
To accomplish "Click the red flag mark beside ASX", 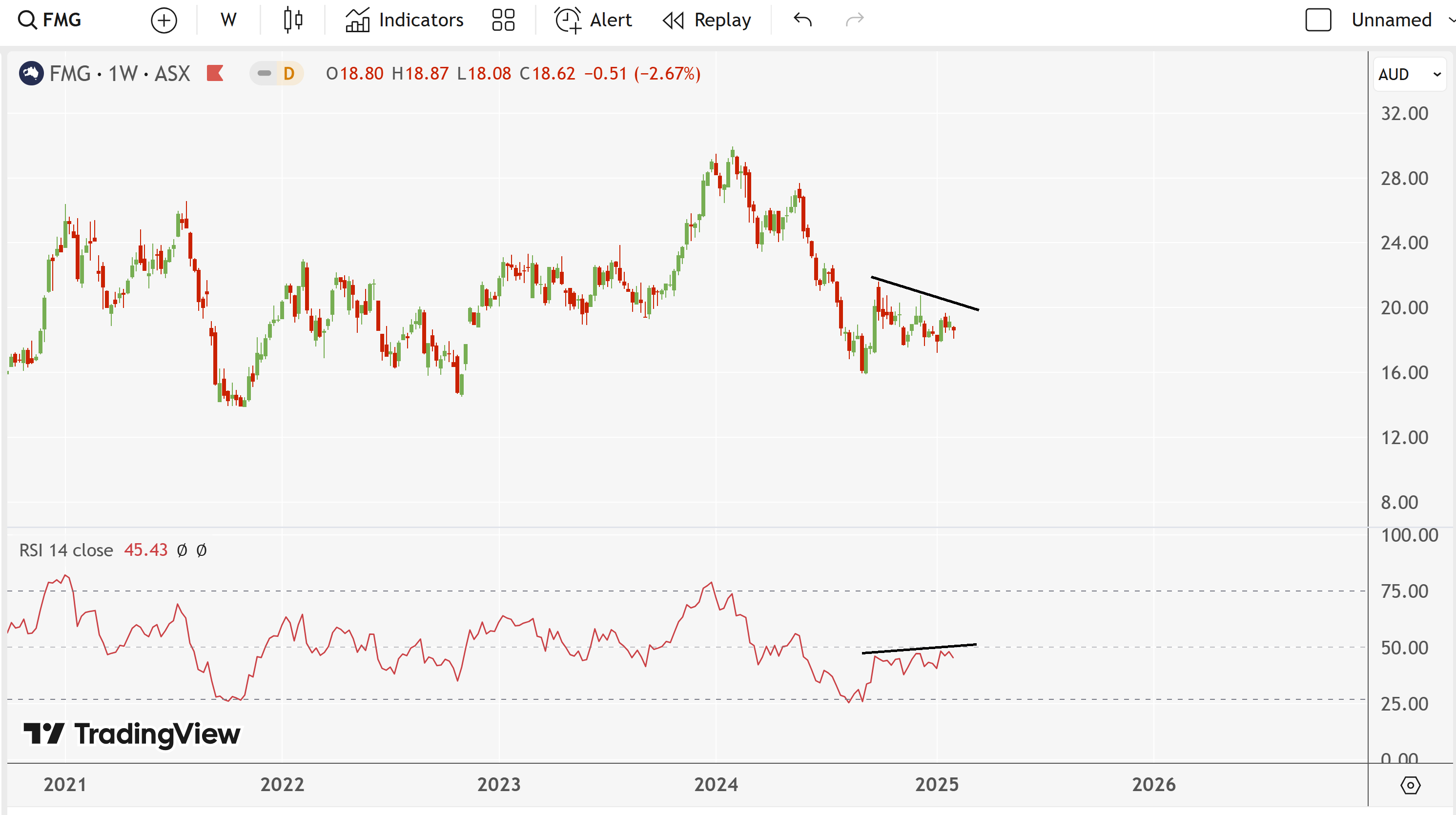I will pos(215,74).
